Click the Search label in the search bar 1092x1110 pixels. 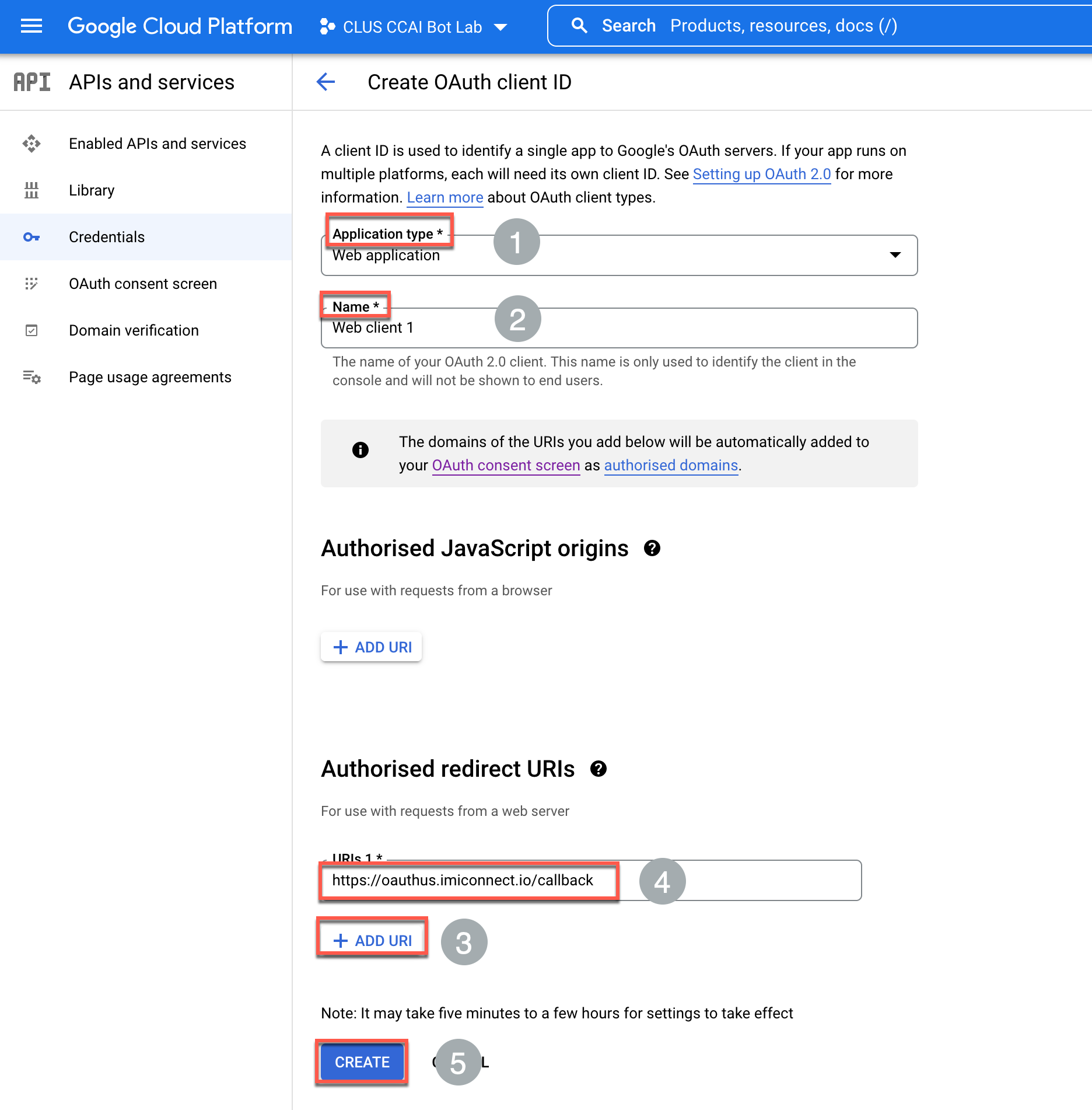[x=628, y=26]
